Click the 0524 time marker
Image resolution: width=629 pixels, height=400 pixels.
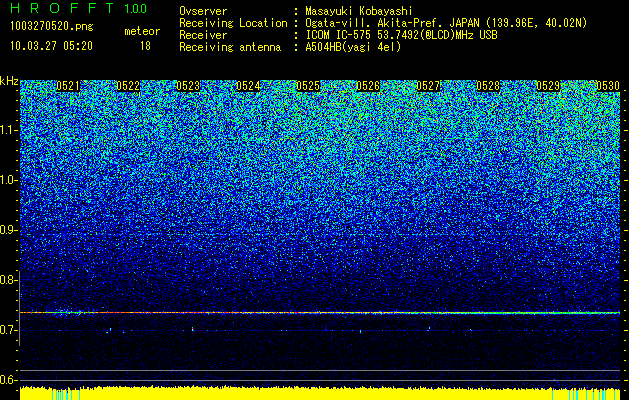tap(248, 86)
